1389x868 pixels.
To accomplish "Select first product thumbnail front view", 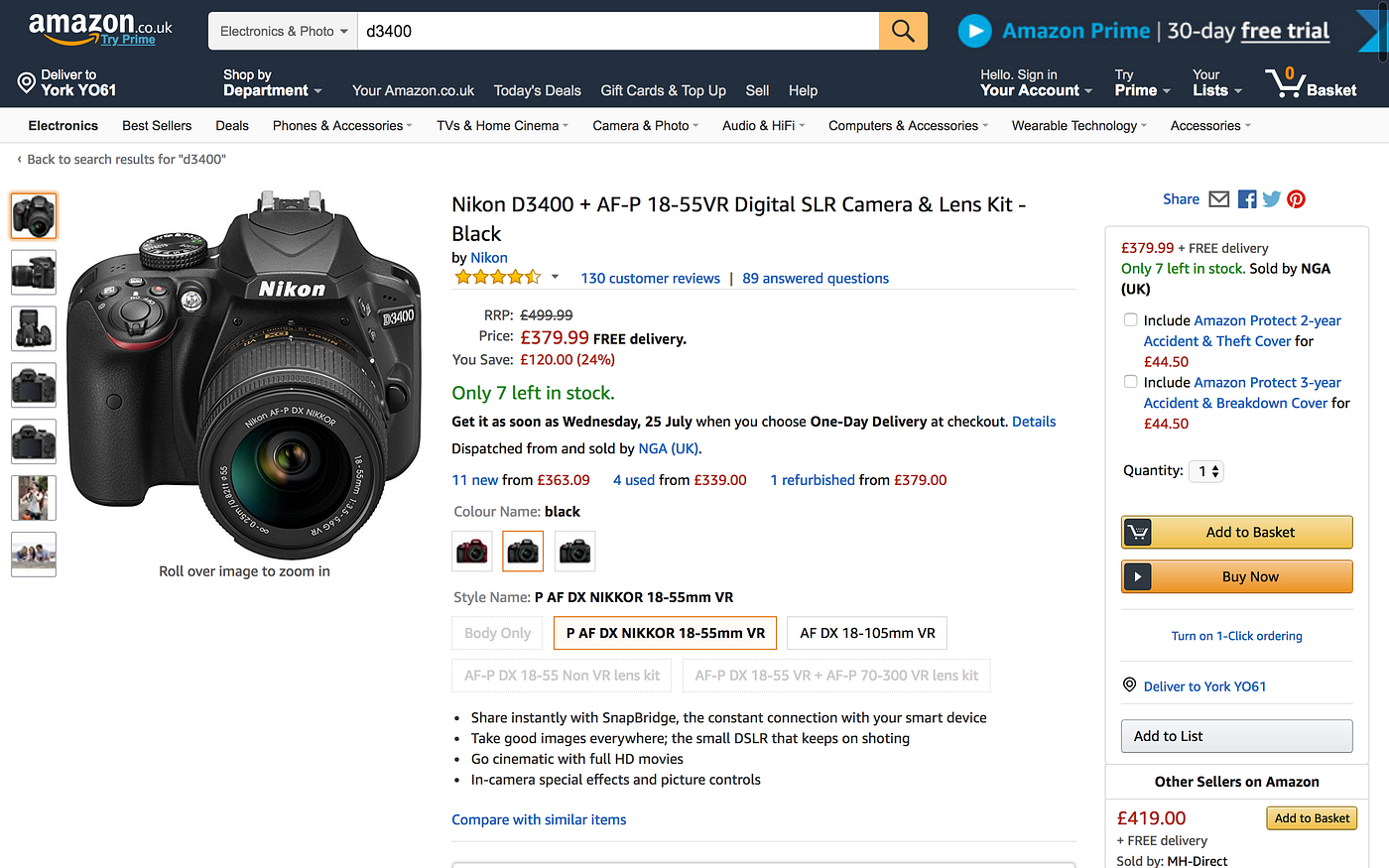I will tap(34, 216).
